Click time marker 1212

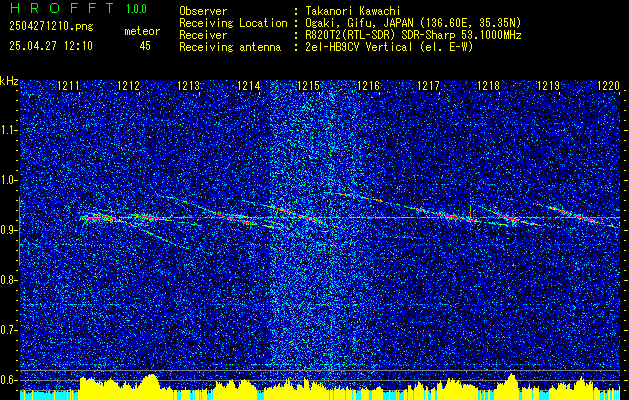(128, 86)
